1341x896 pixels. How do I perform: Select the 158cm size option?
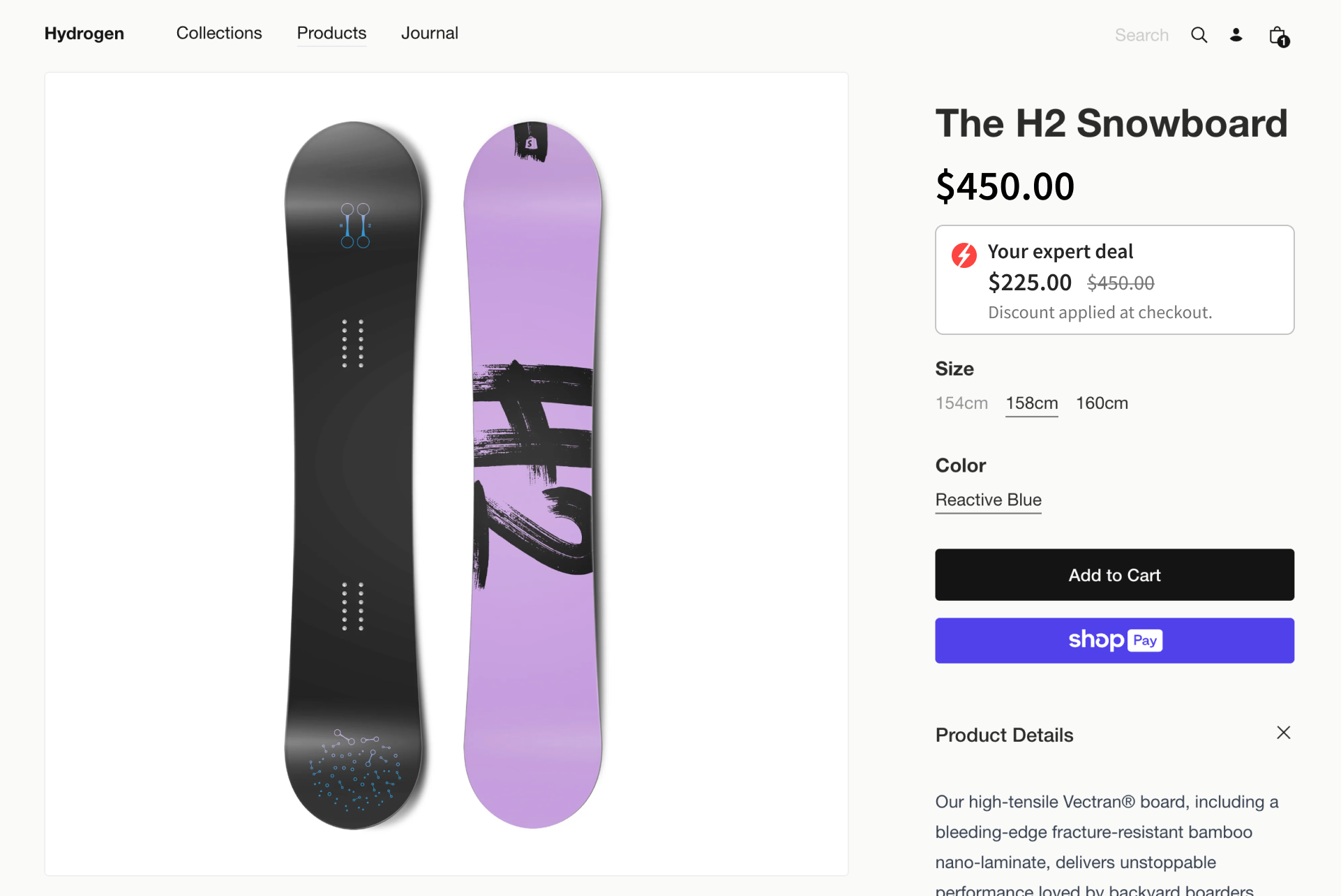[1031, 403]
